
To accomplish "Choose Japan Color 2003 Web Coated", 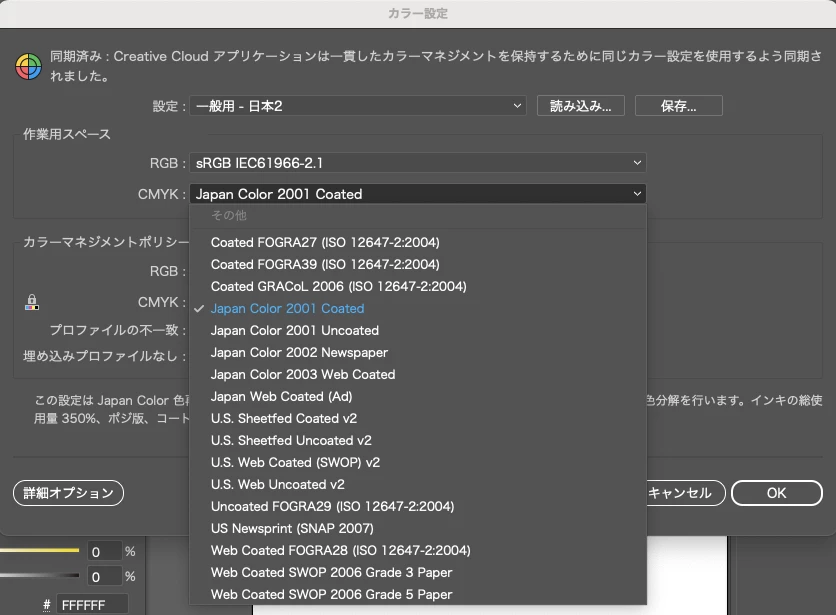I will point(418,374).
